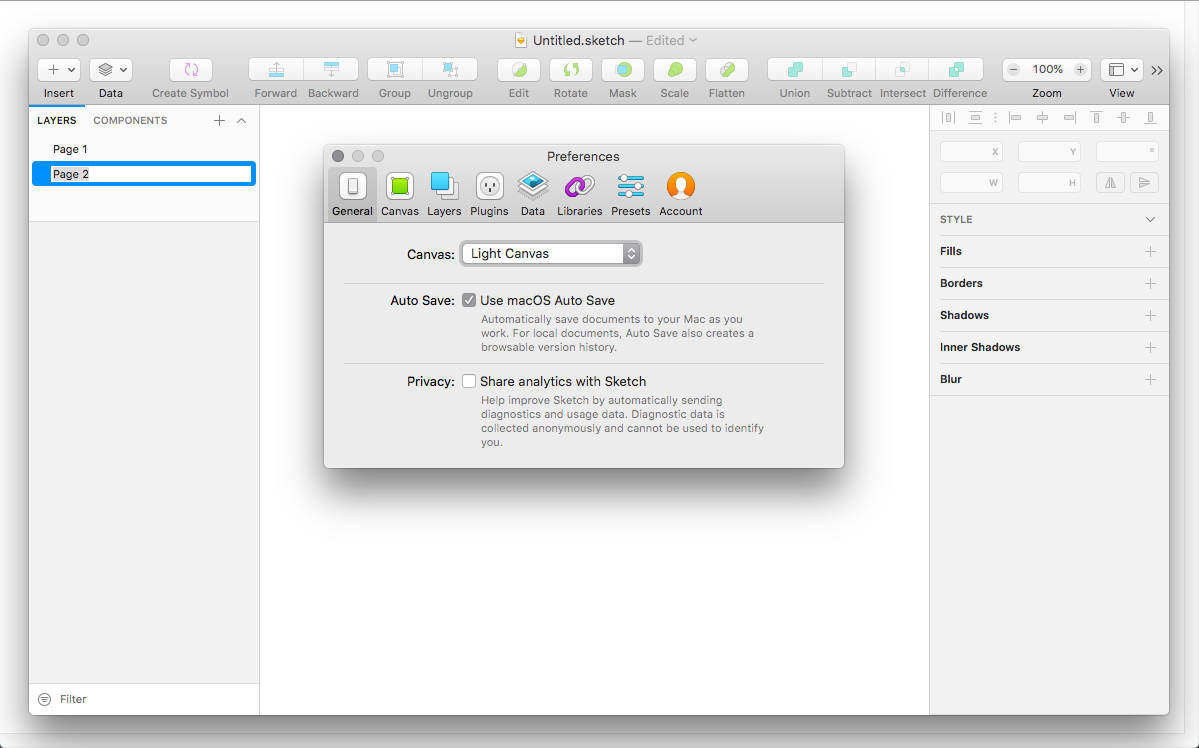The height and width of the screenshot is (748, 1199).
Task: Add a new page with plus icon
Action: click(219, 120)
